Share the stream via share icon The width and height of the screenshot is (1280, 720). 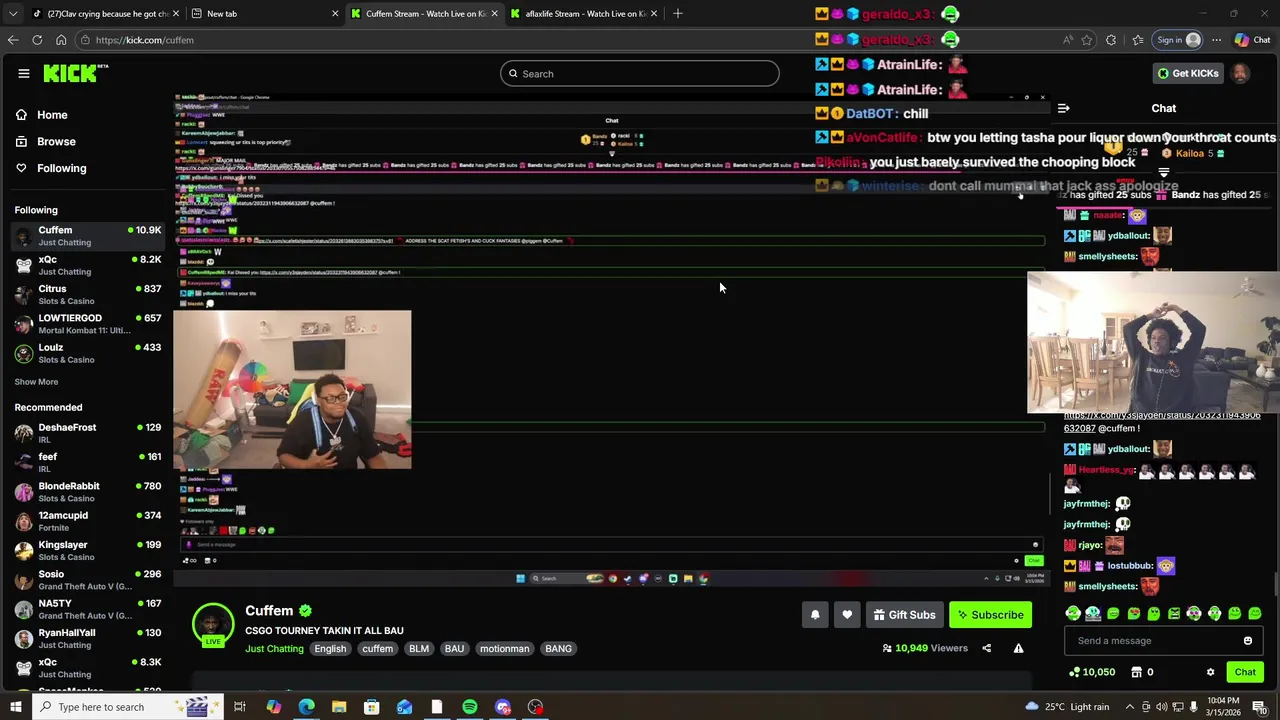click(x=986, y=648)
